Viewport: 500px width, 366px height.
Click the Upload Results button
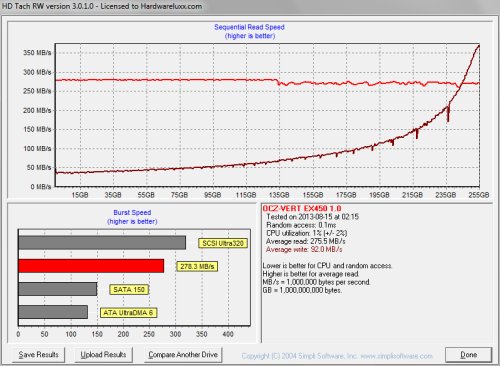coord(103,355)
